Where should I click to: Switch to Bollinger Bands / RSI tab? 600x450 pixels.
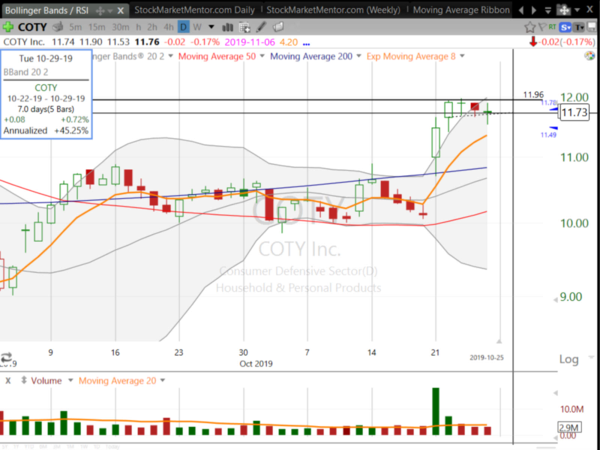[46, 10]
